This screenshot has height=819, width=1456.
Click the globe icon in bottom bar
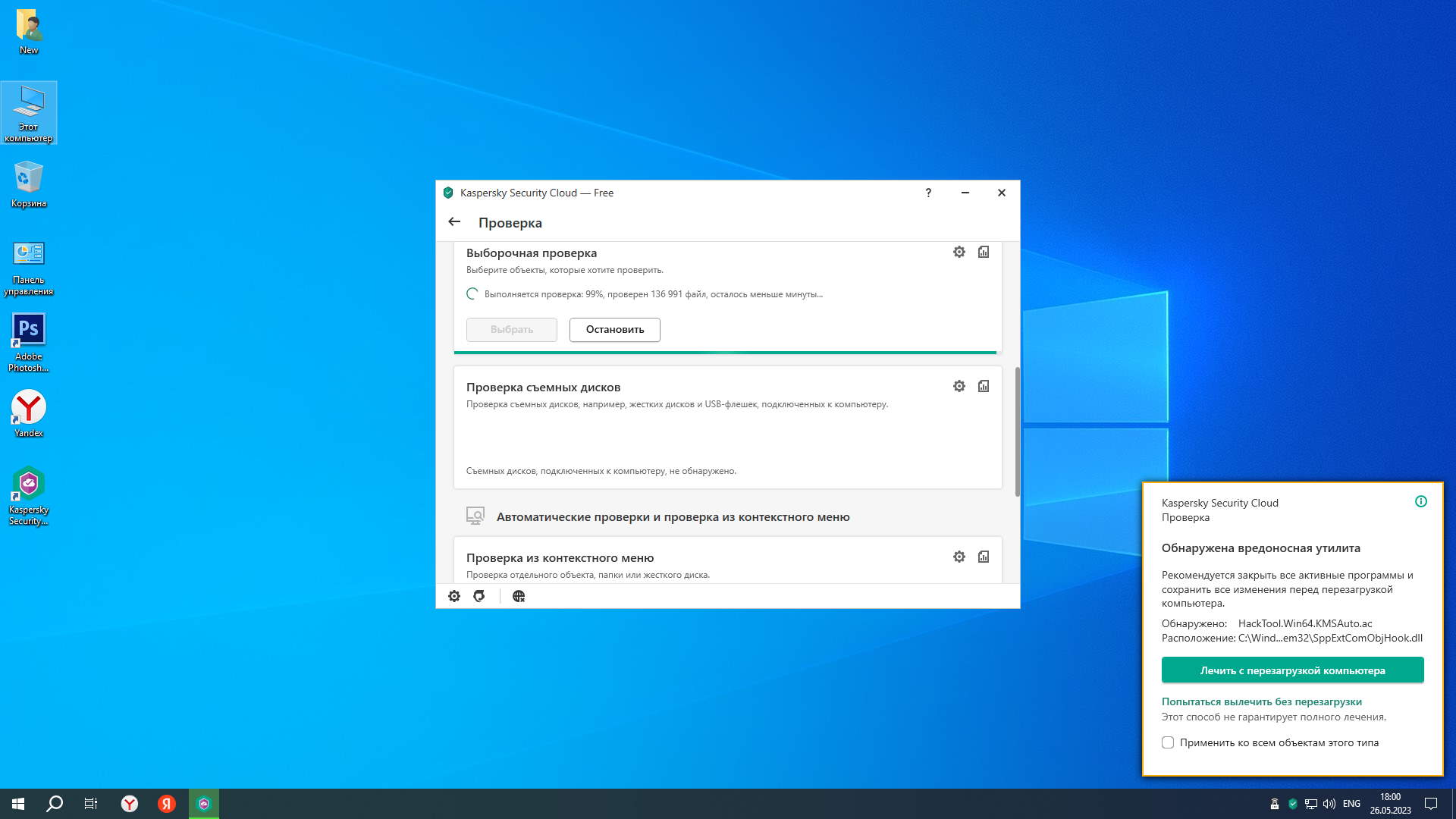pos(519,596)
